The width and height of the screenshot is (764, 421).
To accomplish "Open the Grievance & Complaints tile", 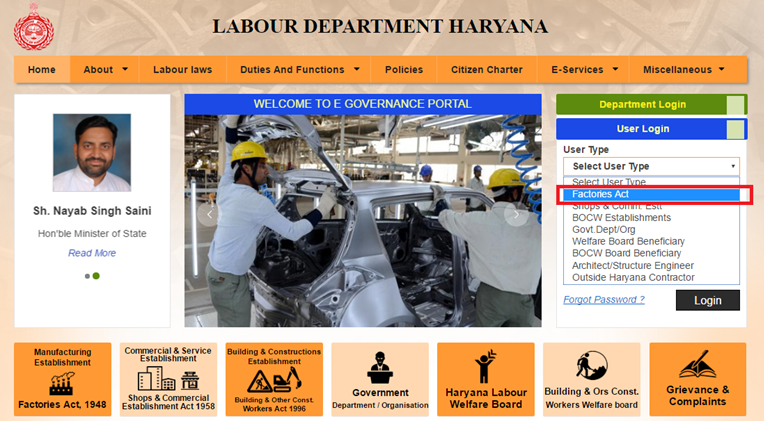I will [698, 379].
